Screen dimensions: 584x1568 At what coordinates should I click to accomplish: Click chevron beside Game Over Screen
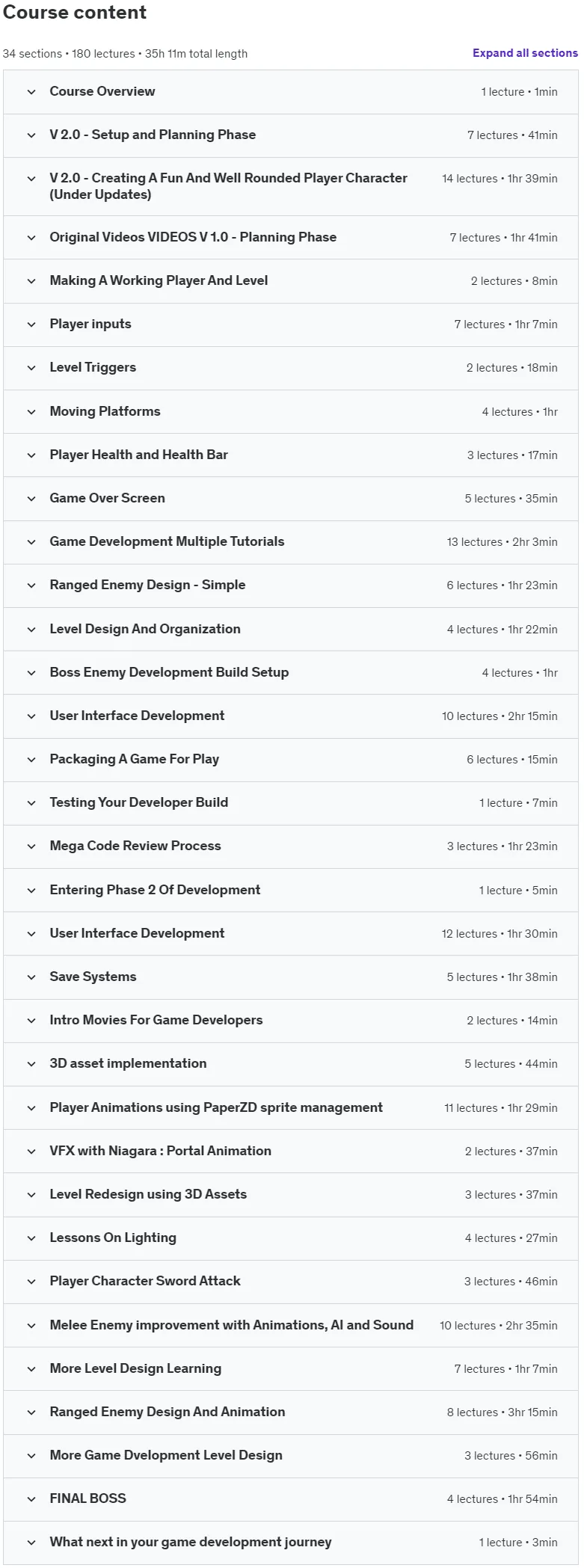(31, 499)
